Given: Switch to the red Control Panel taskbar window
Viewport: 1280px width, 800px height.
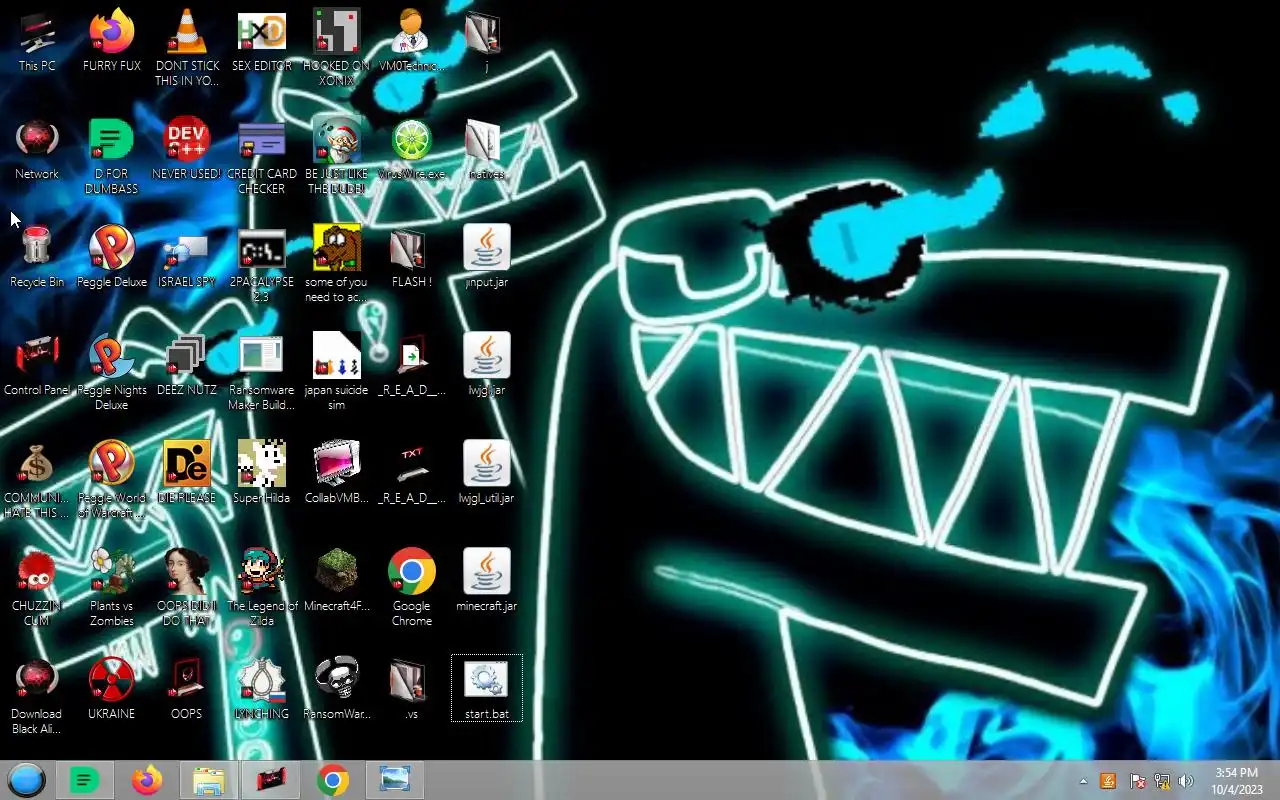Looking at the screenshot, I should 271,780.
